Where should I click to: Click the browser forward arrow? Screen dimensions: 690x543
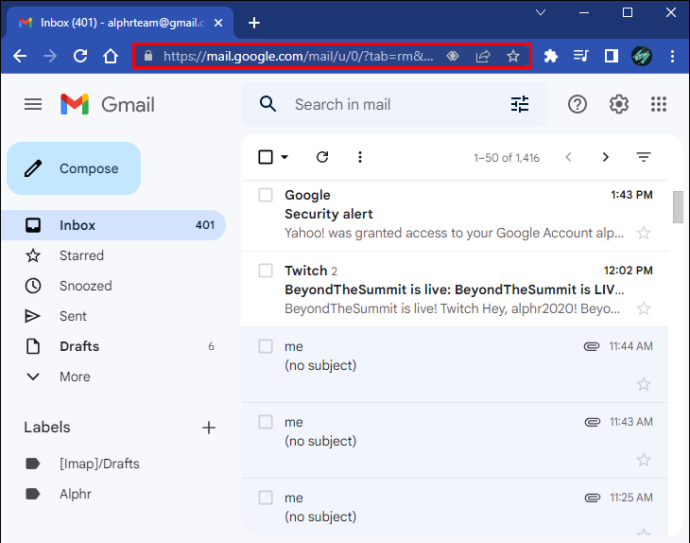click(x=50, y=56)
